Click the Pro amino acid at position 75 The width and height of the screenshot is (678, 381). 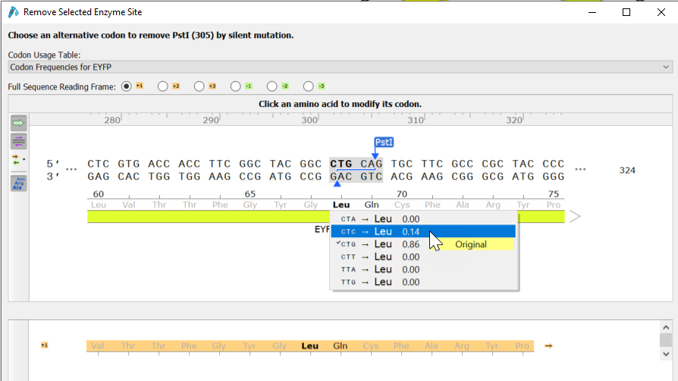click(x=553, y=205)
